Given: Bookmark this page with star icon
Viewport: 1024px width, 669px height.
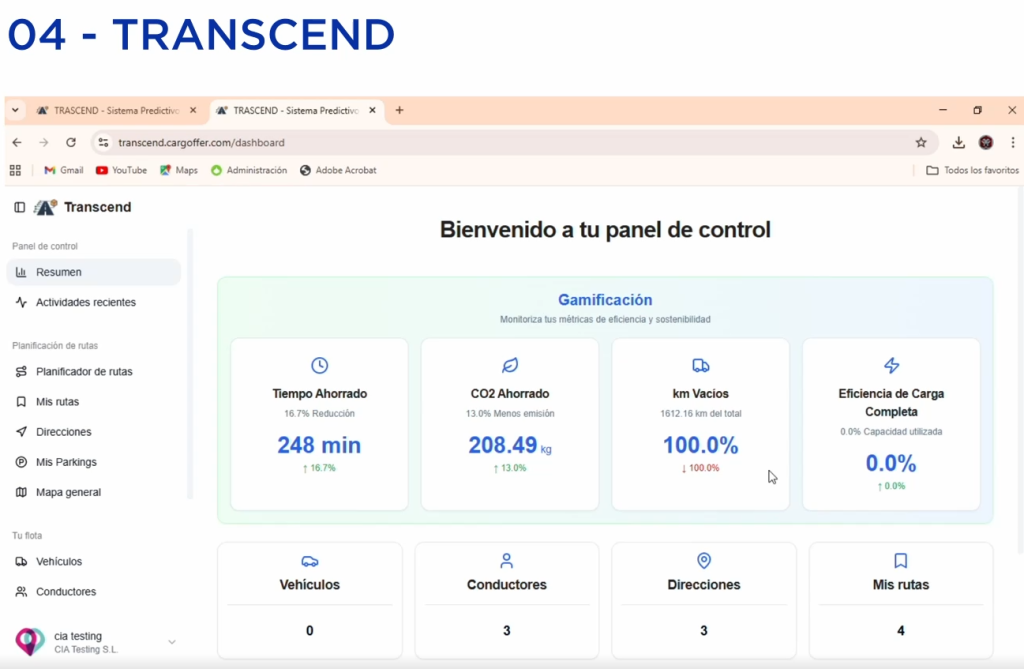Looking at the screenshot, I should pos(921,143).
